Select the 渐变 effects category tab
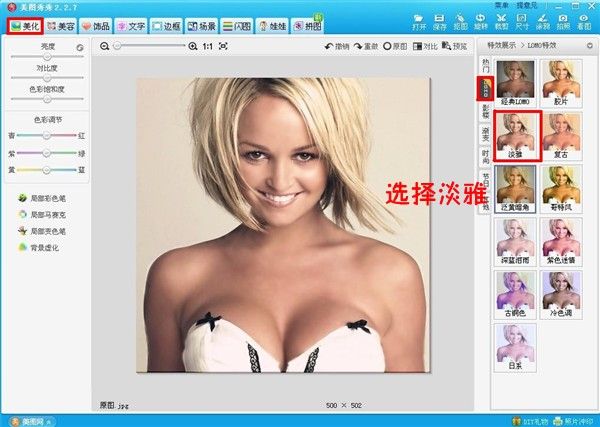Screen dimensions: 600x427 tap(485, 134)
